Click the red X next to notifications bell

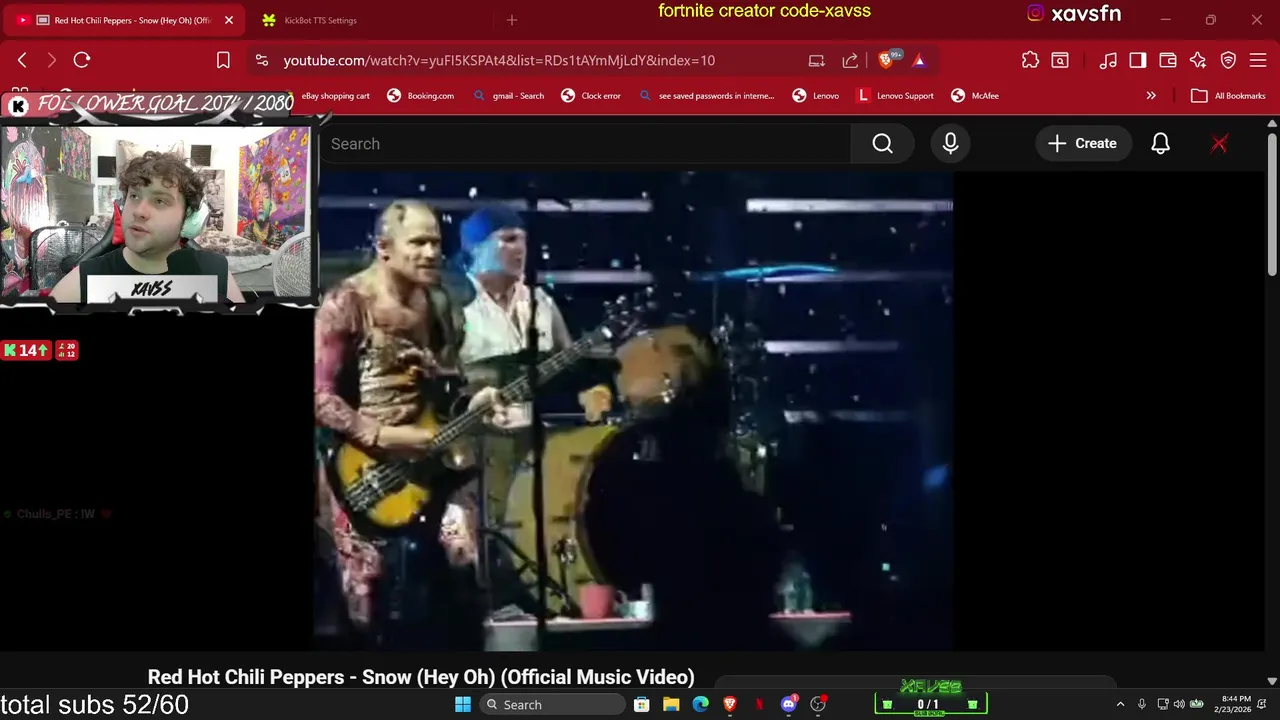click(x=1219, y=143)
